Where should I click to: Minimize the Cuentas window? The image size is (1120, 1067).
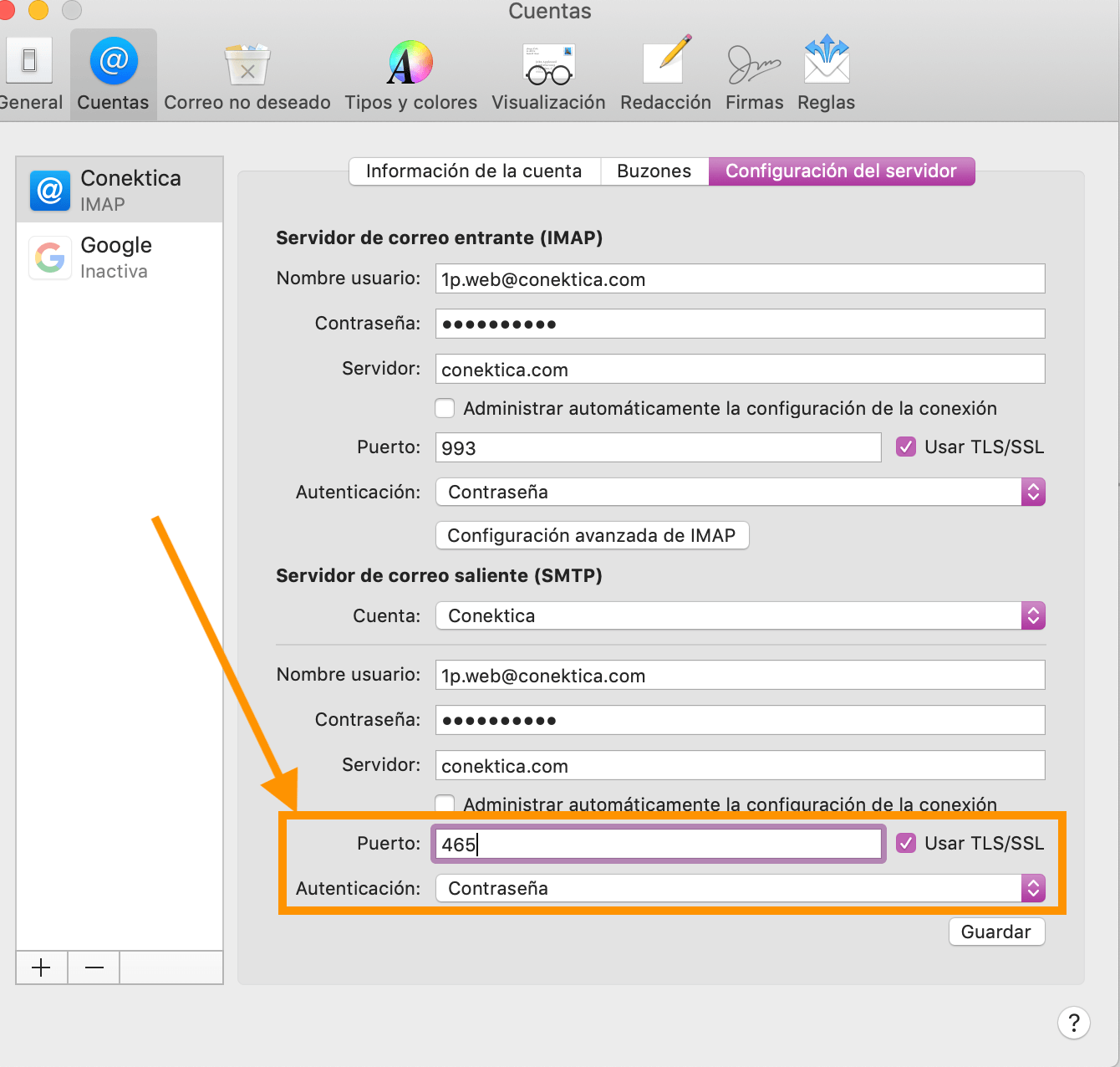[x=38, y=9]
